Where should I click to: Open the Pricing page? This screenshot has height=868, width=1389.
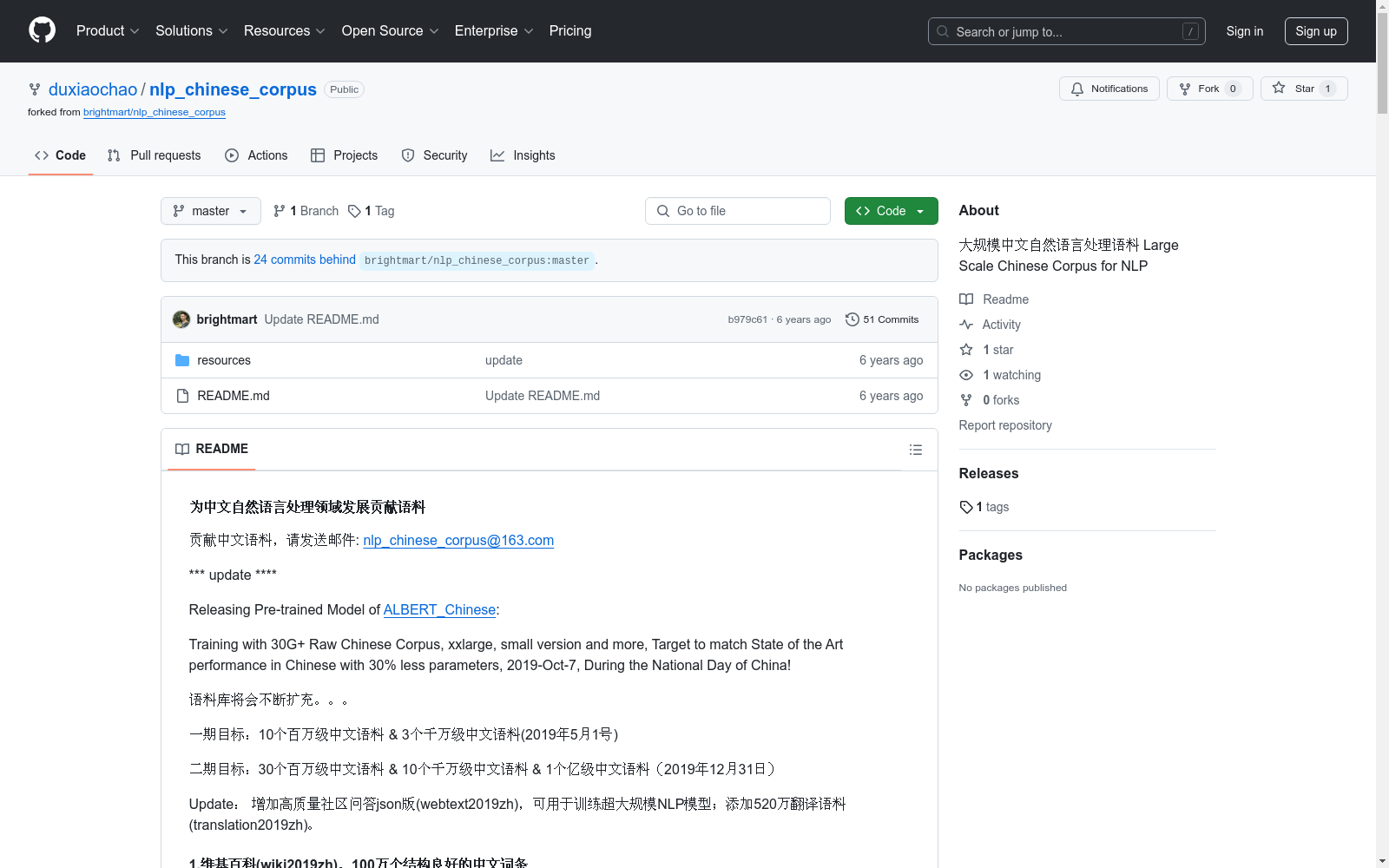[x=570, y=31]
